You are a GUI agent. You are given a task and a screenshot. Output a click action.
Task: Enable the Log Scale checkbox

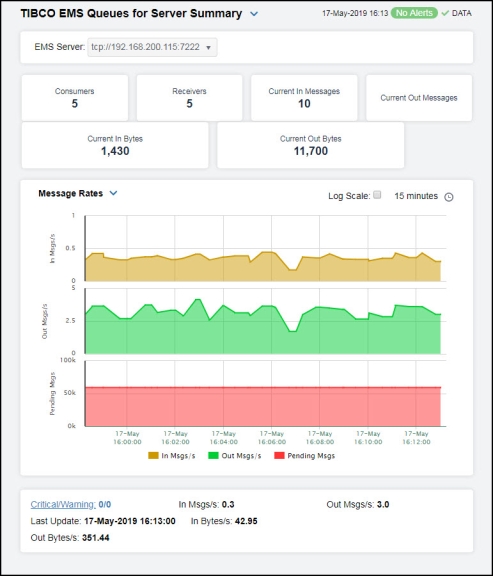(377, 195)
